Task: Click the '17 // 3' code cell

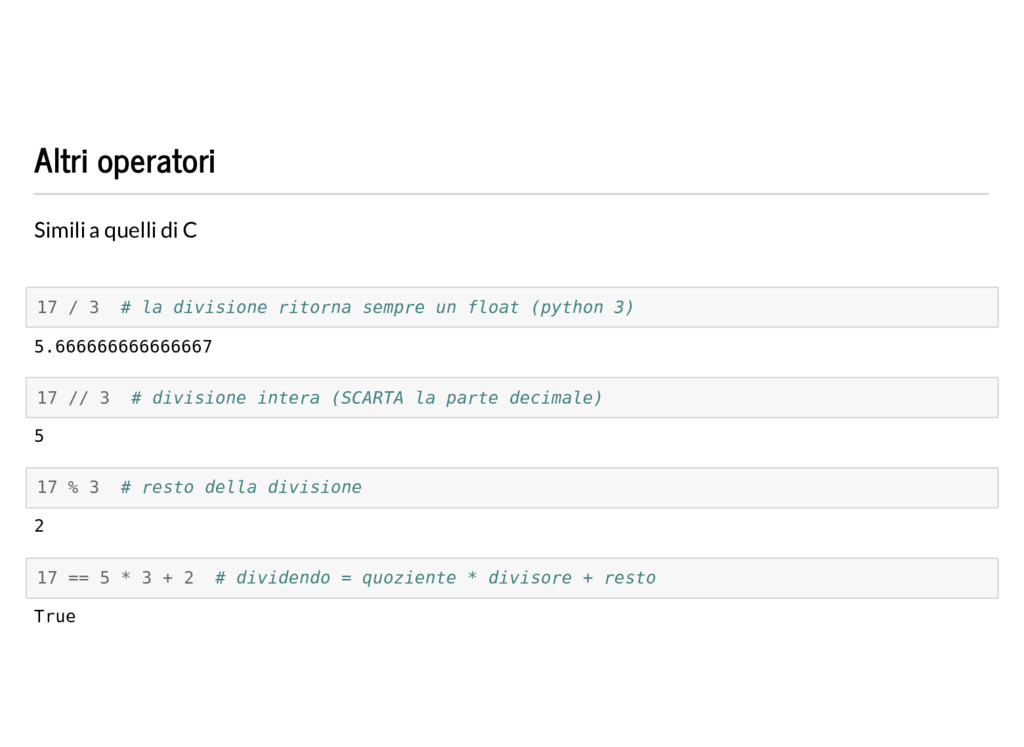Action: tap(512, 398)
